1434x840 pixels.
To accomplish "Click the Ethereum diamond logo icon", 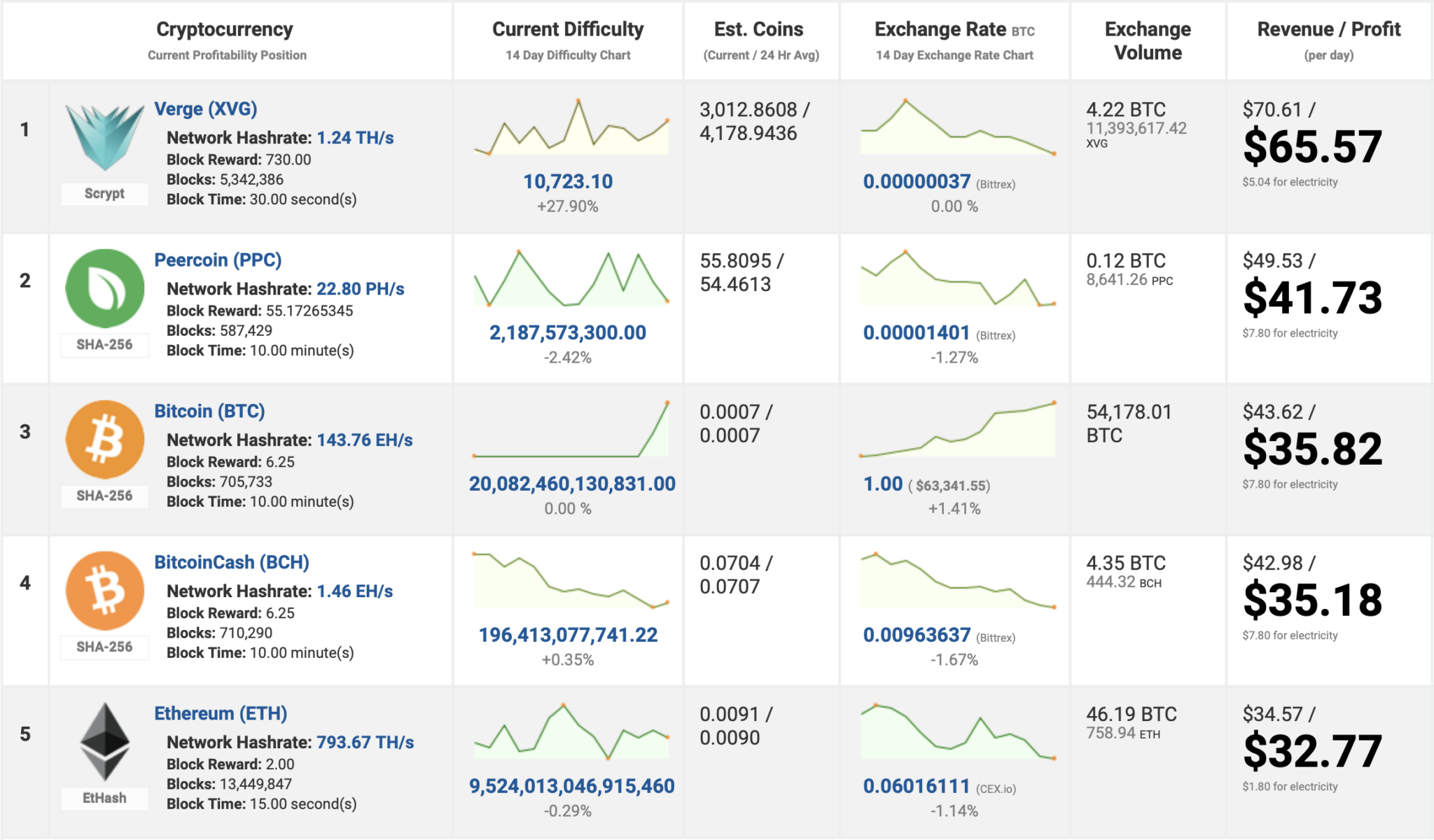I will pyautogui.click(x=104, y=742).
